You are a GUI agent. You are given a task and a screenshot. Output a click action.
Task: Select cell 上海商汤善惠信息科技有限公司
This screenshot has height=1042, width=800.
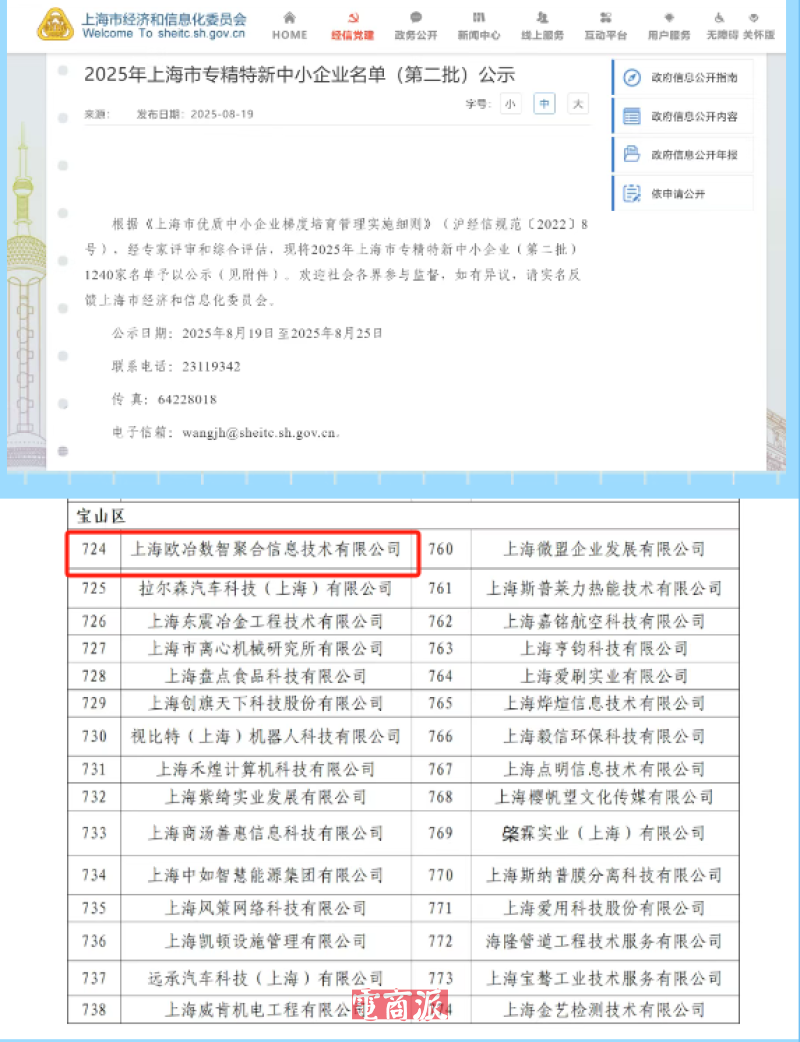coord(266,833)
